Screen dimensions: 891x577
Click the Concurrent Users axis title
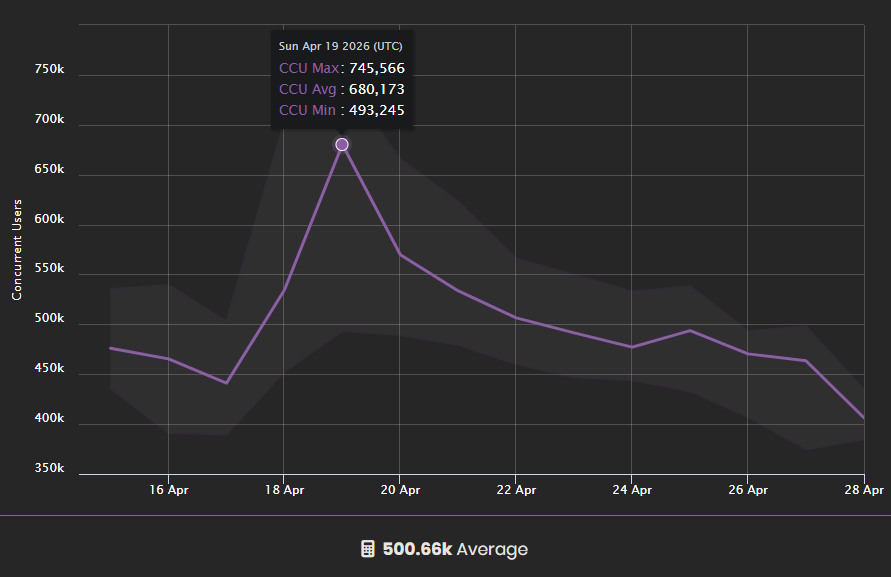click(17, 250)
